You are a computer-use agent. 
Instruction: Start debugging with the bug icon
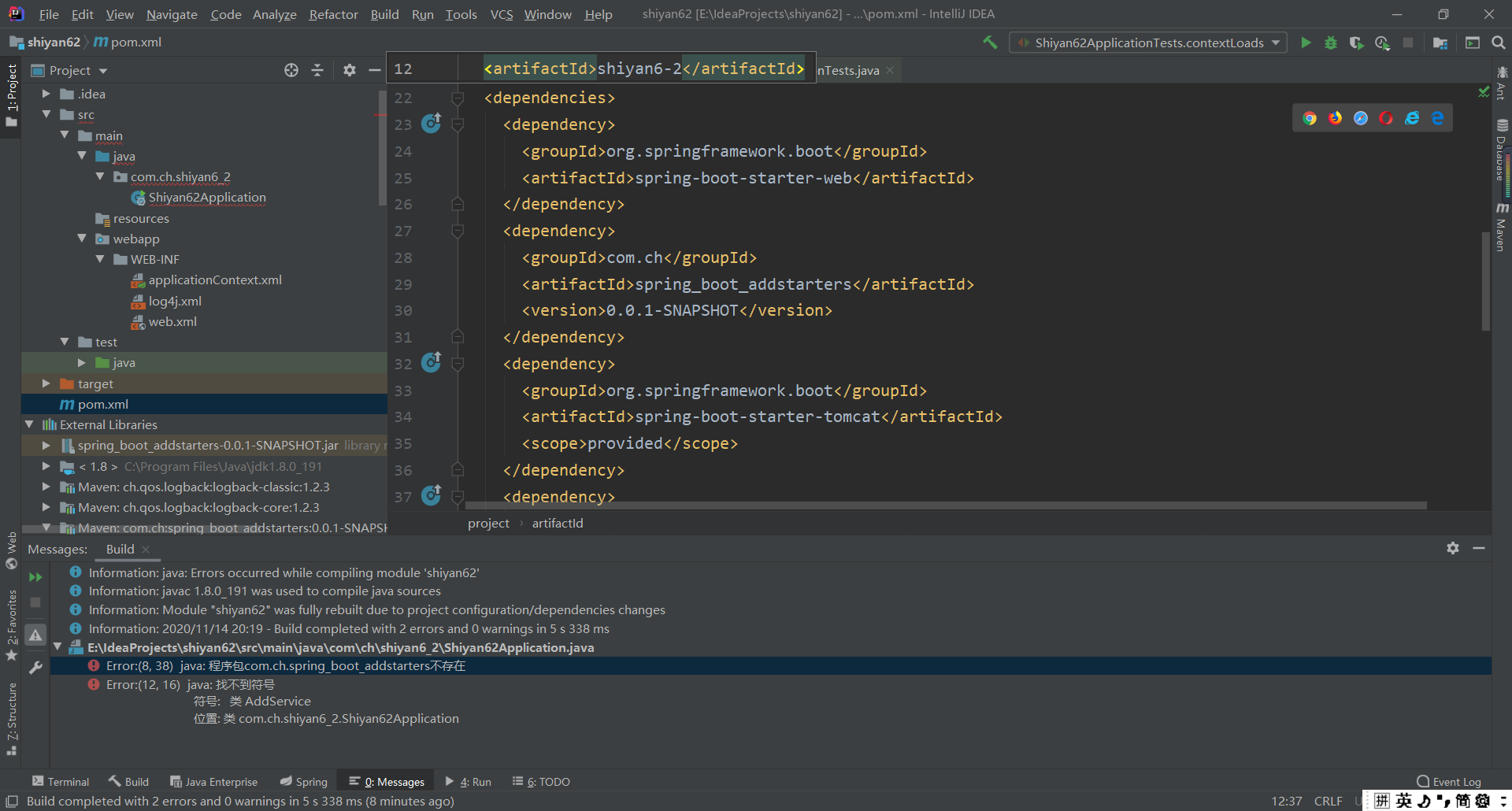1331,43
